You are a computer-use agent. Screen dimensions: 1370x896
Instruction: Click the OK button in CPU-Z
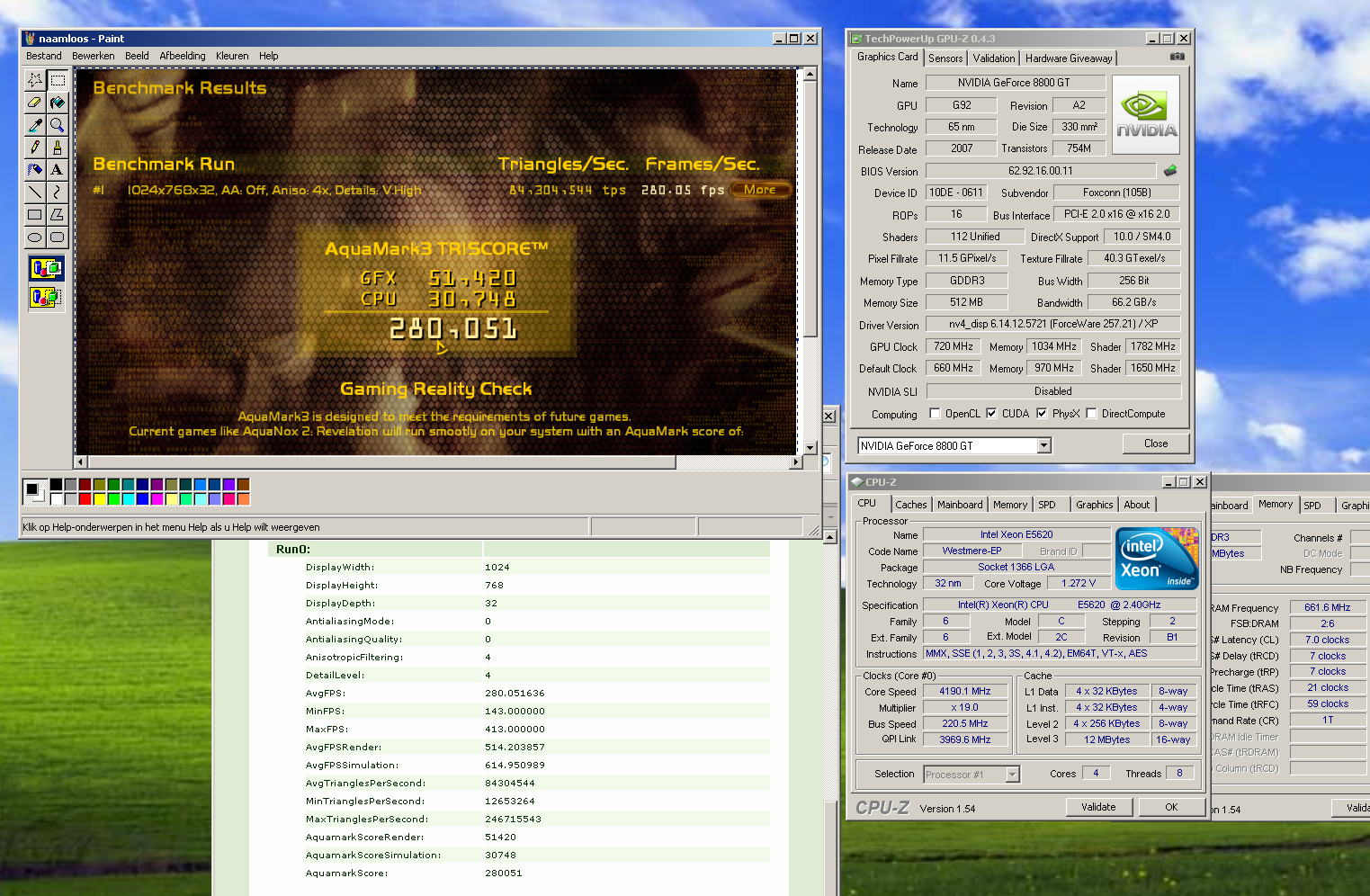1171,807
